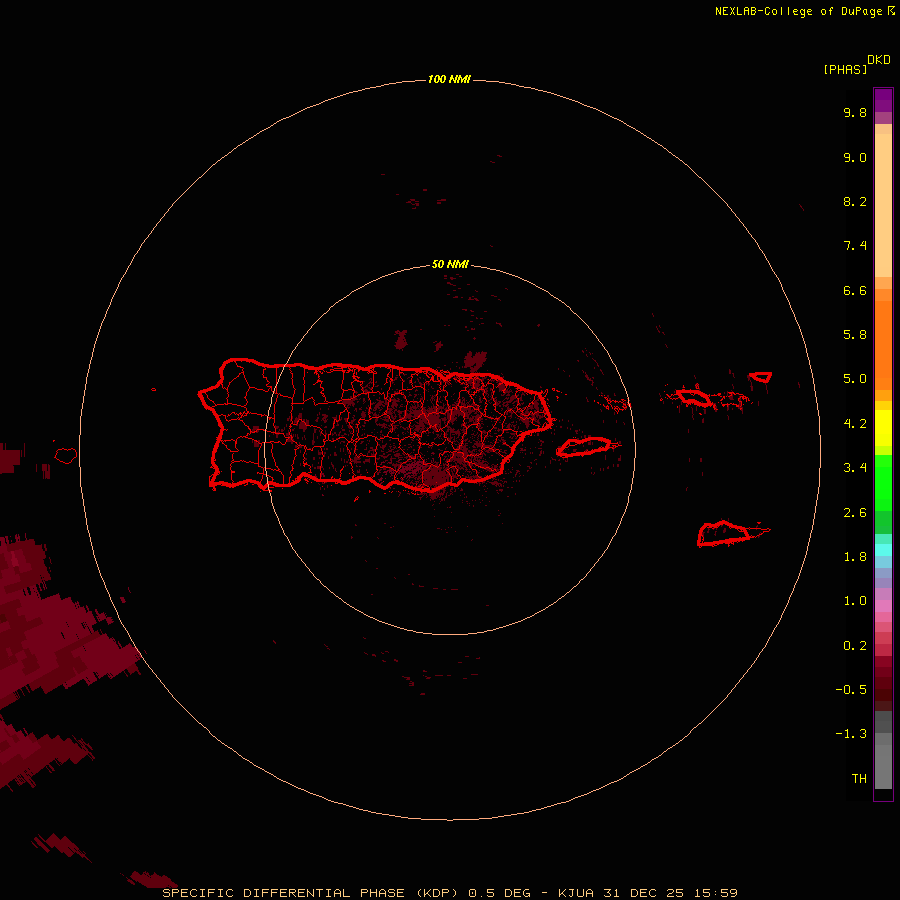
Task: Pick the pink band on color bar
Action: [x=883, y=606]
